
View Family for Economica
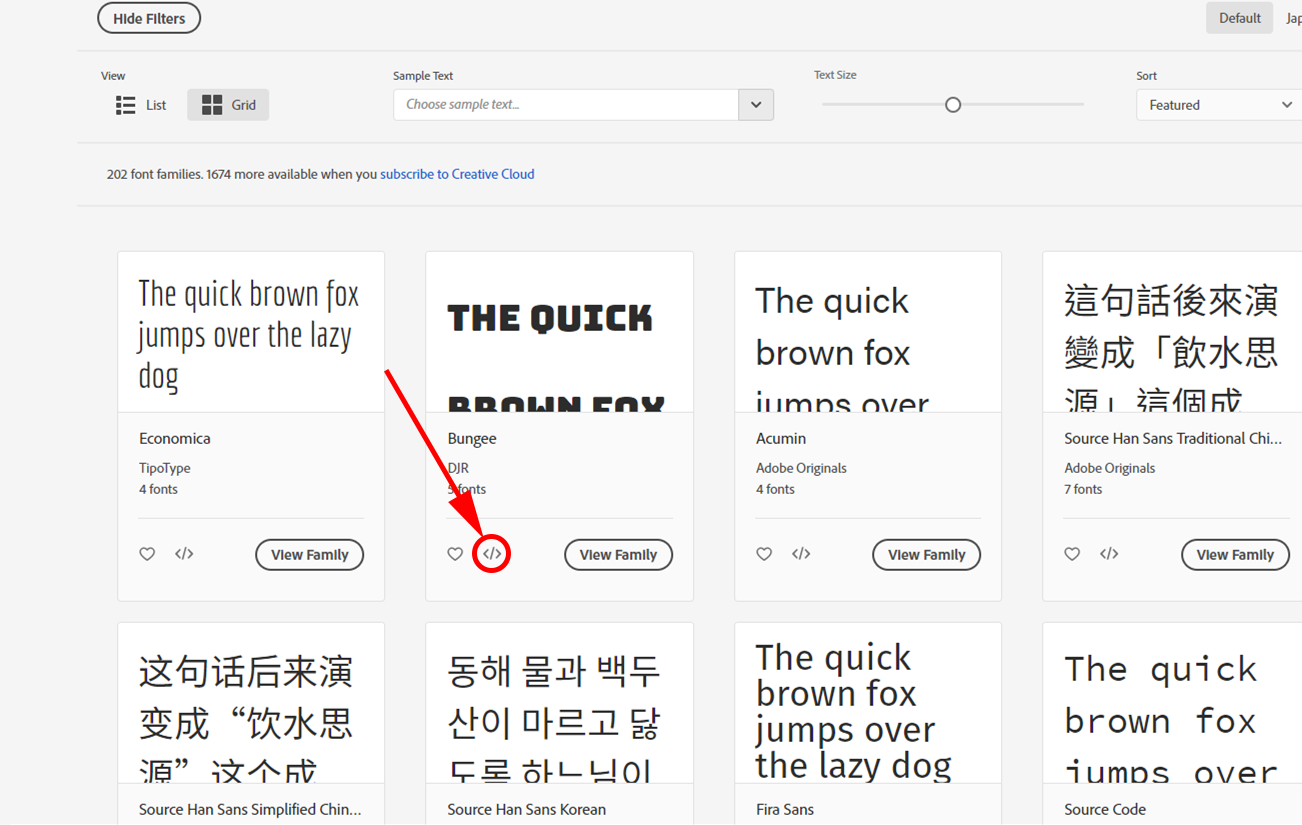pos(310,555)
